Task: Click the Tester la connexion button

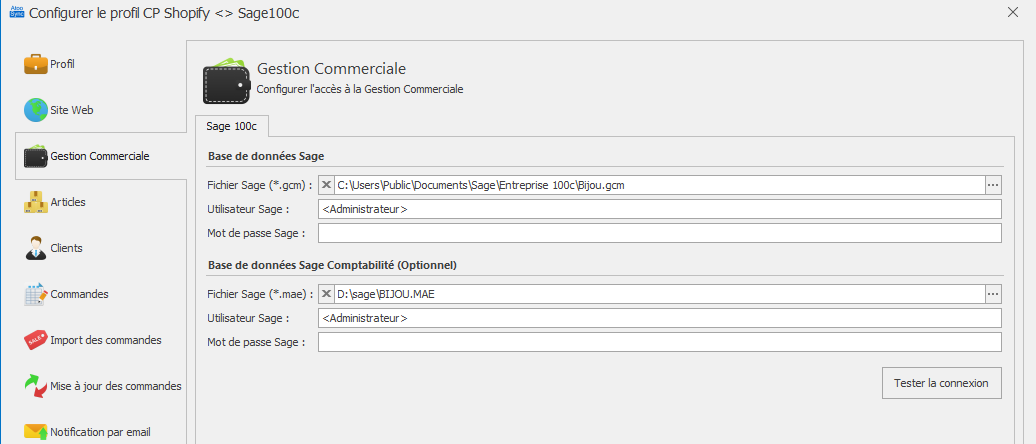Action: [942, 383]
